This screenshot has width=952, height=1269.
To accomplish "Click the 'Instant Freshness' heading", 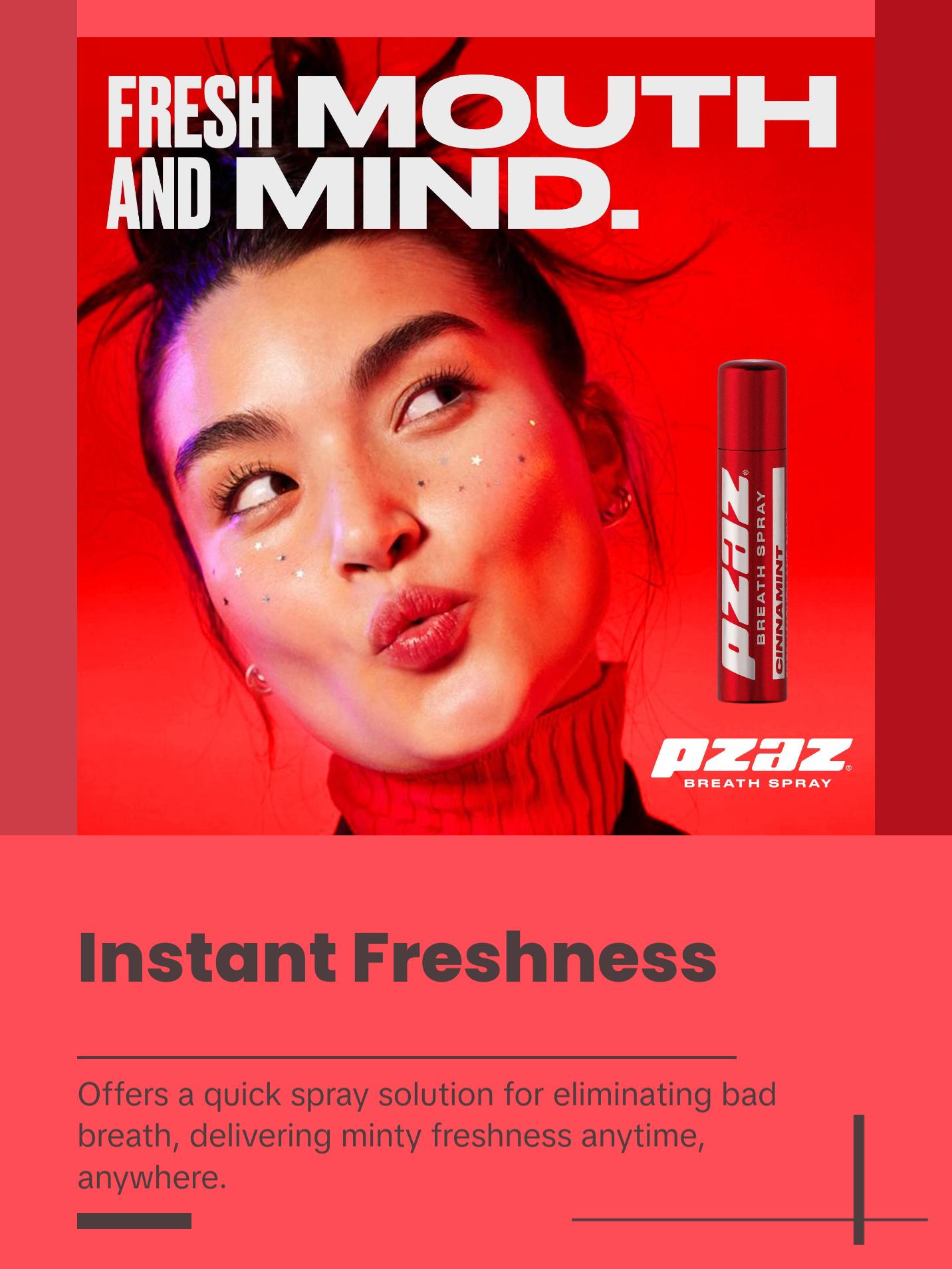I will pyautogui.click(x=397, y=957).
